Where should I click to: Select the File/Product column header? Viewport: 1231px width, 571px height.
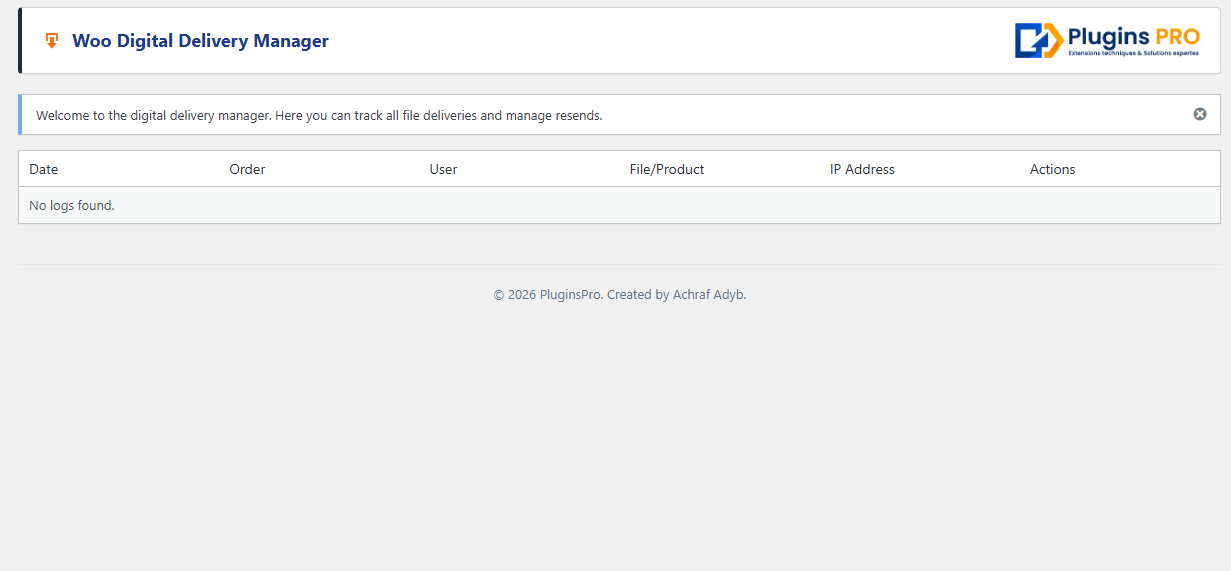click(667, 169)
